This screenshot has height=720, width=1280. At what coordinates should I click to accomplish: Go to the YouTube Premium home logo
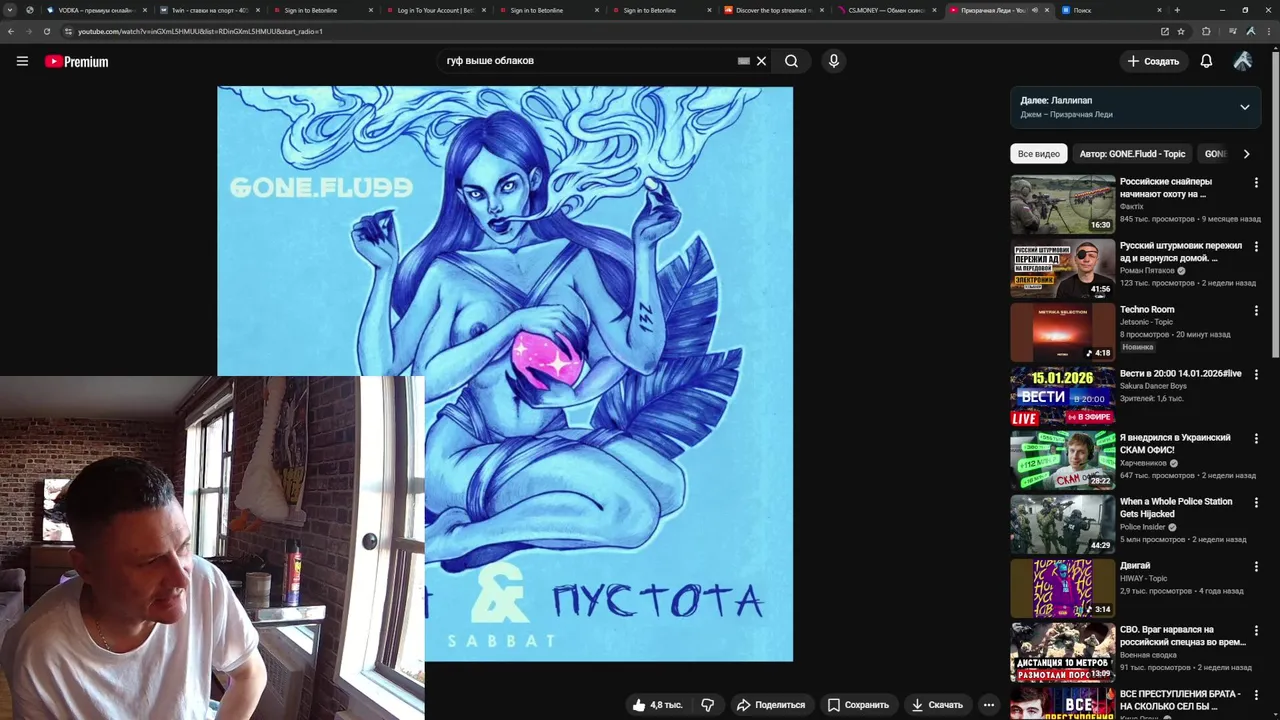click(76, 61)
